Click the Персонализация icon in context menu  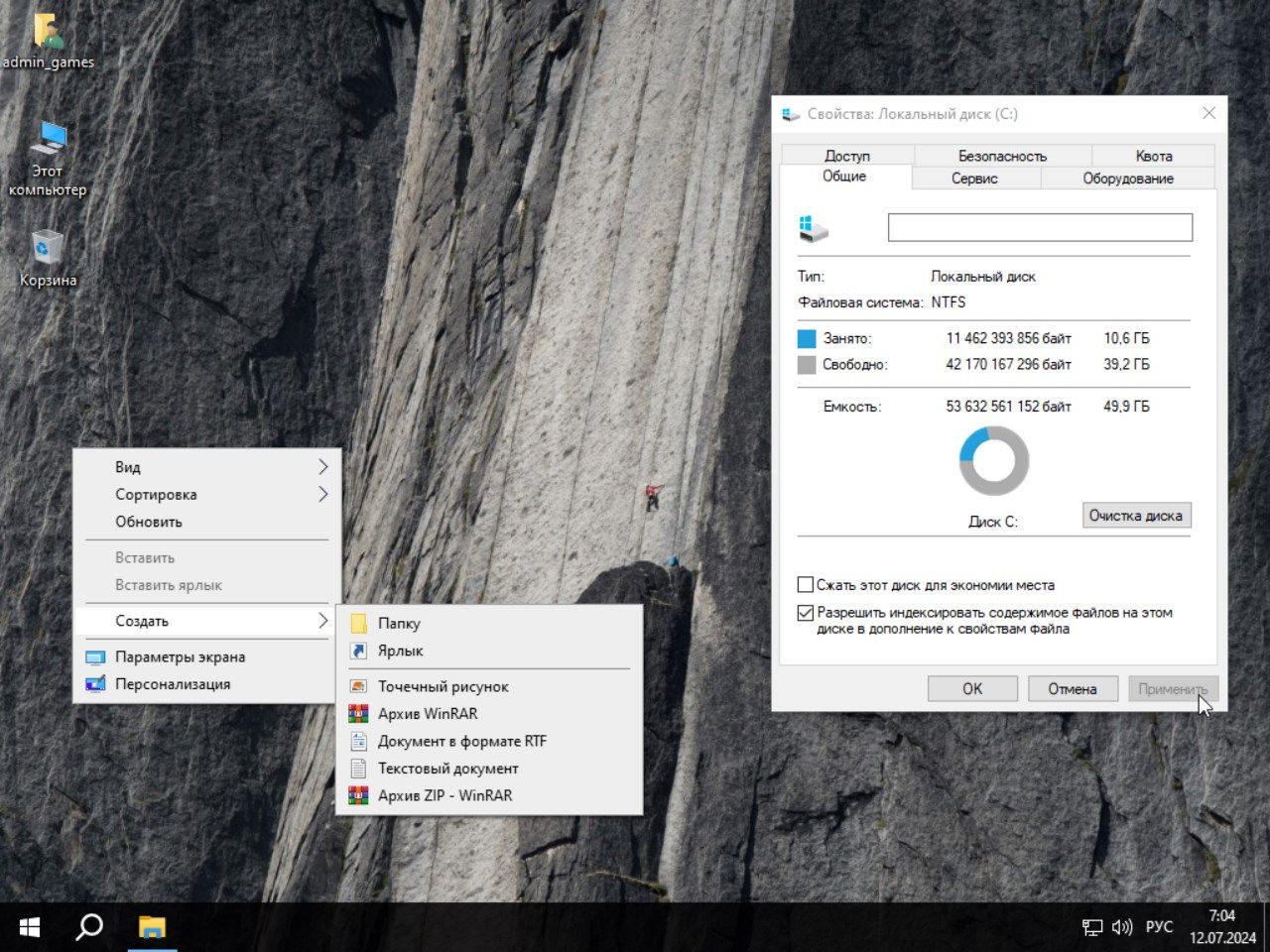[x=95, y=684]
